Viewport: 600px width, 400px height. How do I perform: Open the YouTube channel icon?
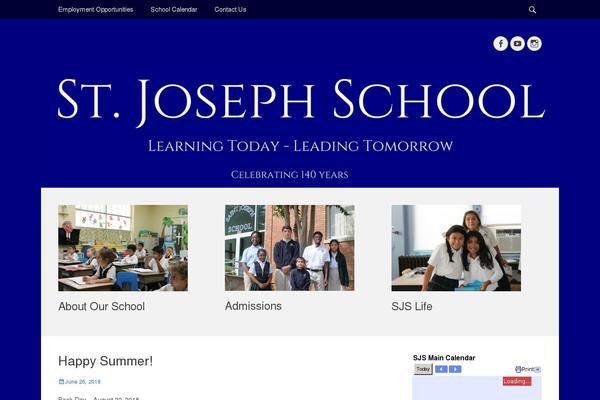[517, 44]
